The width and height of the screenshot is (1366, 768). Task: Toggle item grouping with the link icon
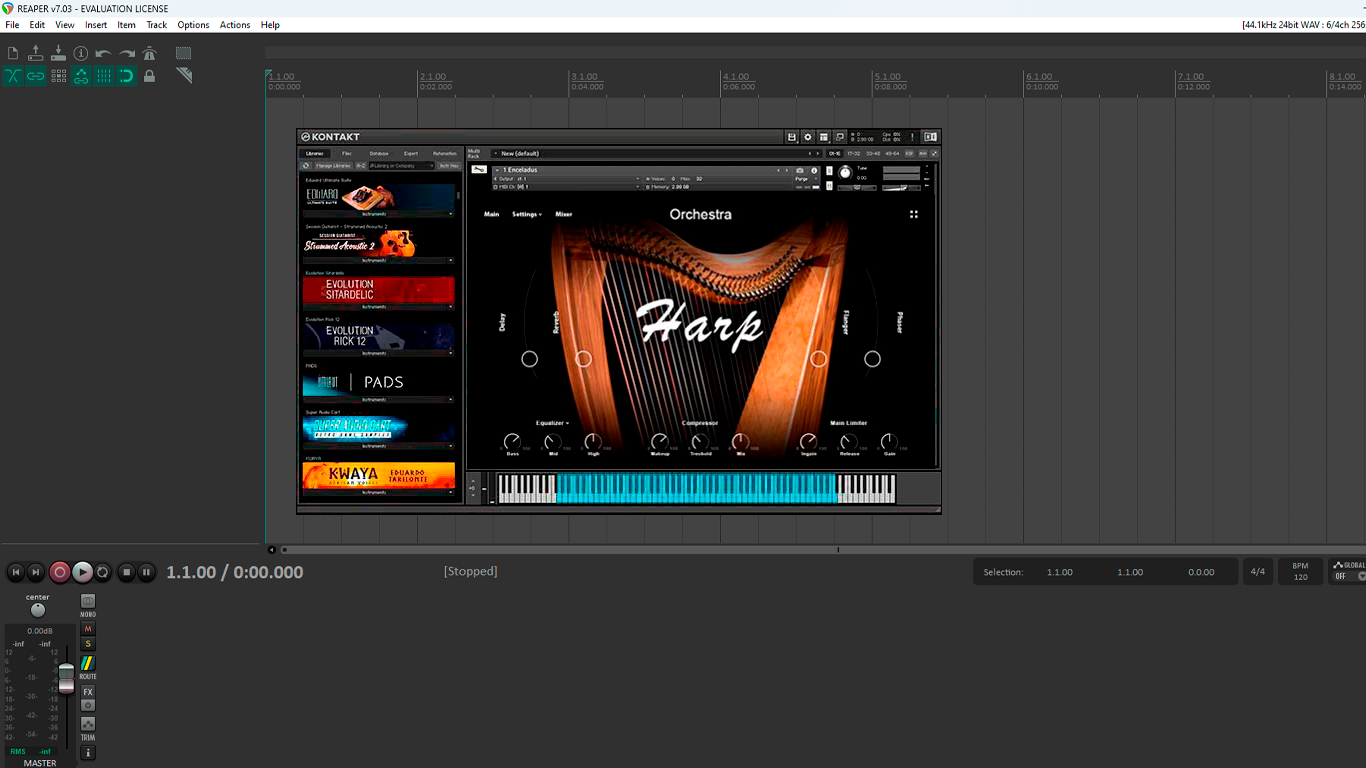point(35,76)
